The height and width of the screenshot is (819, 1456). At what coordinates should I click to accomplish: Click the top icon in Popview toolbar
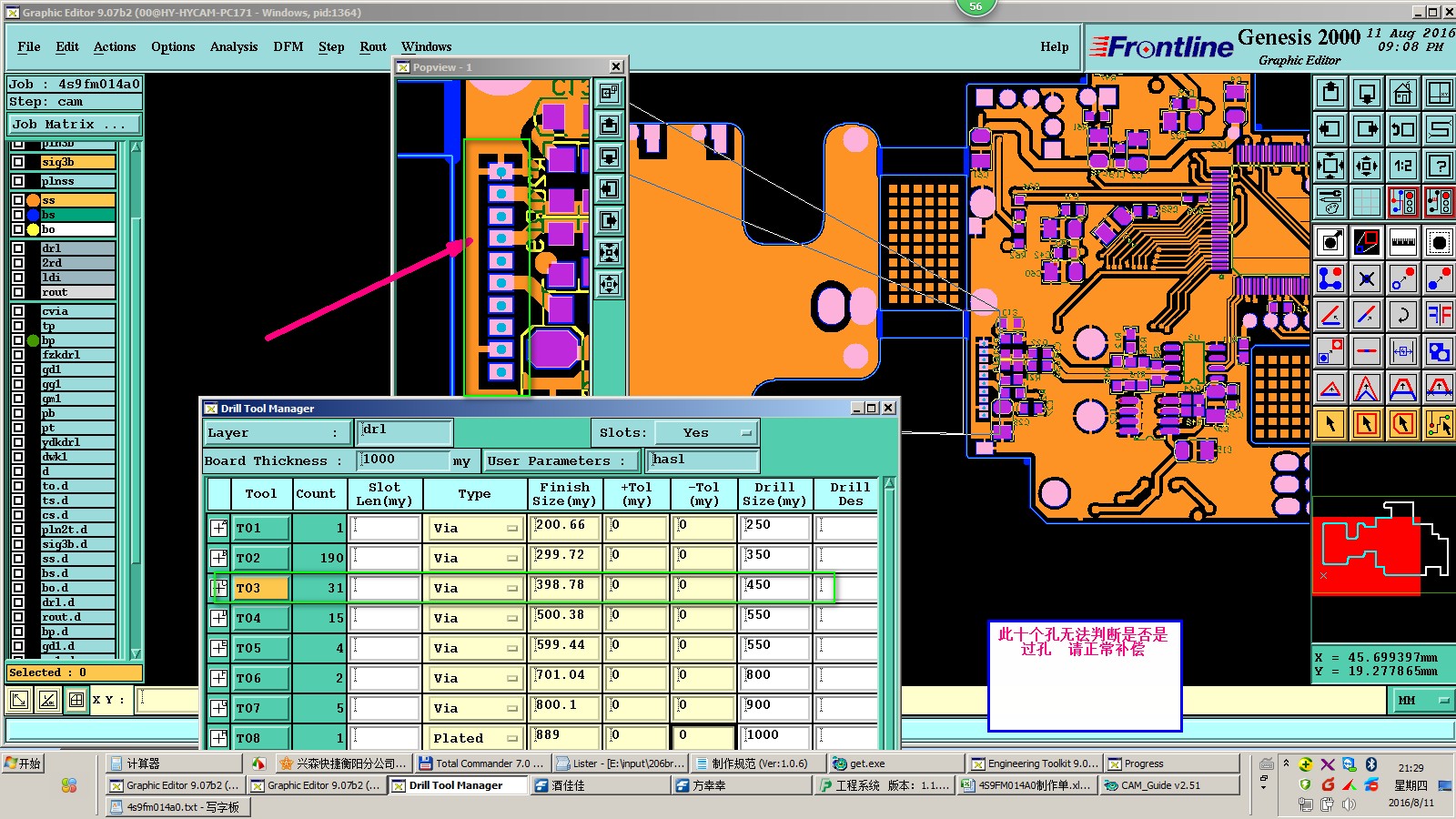[609, 93]
